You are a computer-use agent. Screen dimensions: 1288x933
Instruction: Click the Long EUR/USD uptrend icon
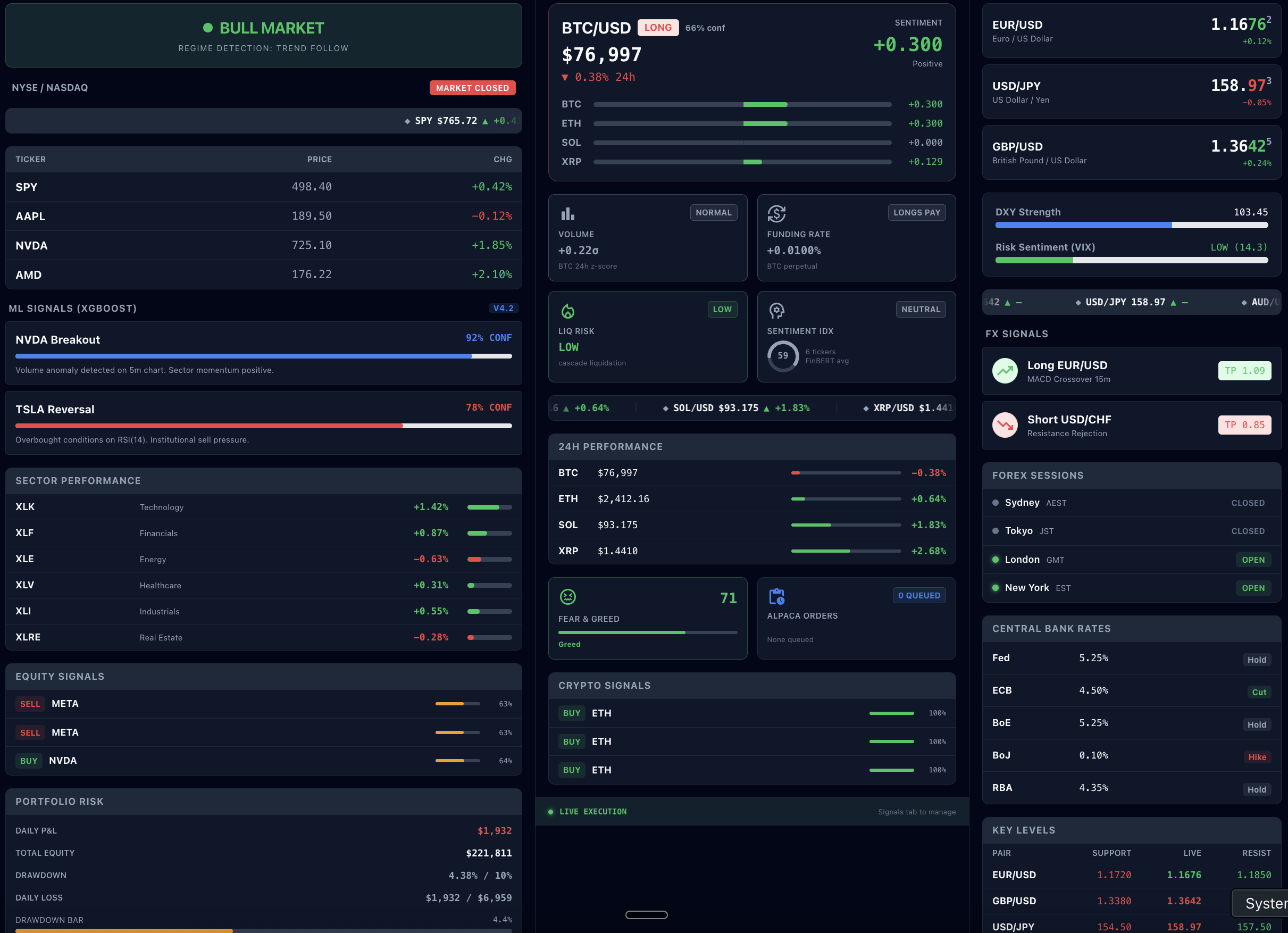point(1005,371)
